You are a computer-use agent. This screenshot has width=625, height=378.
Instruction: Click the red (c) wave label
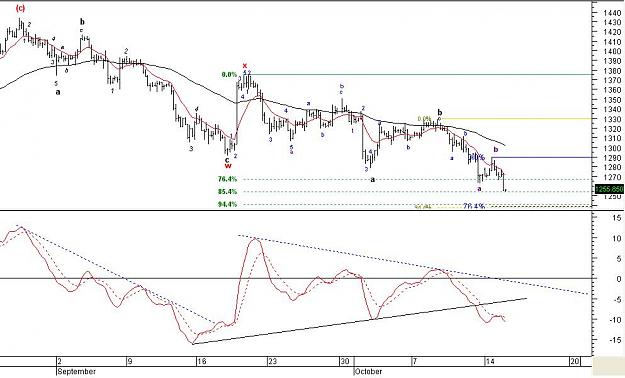20,8
